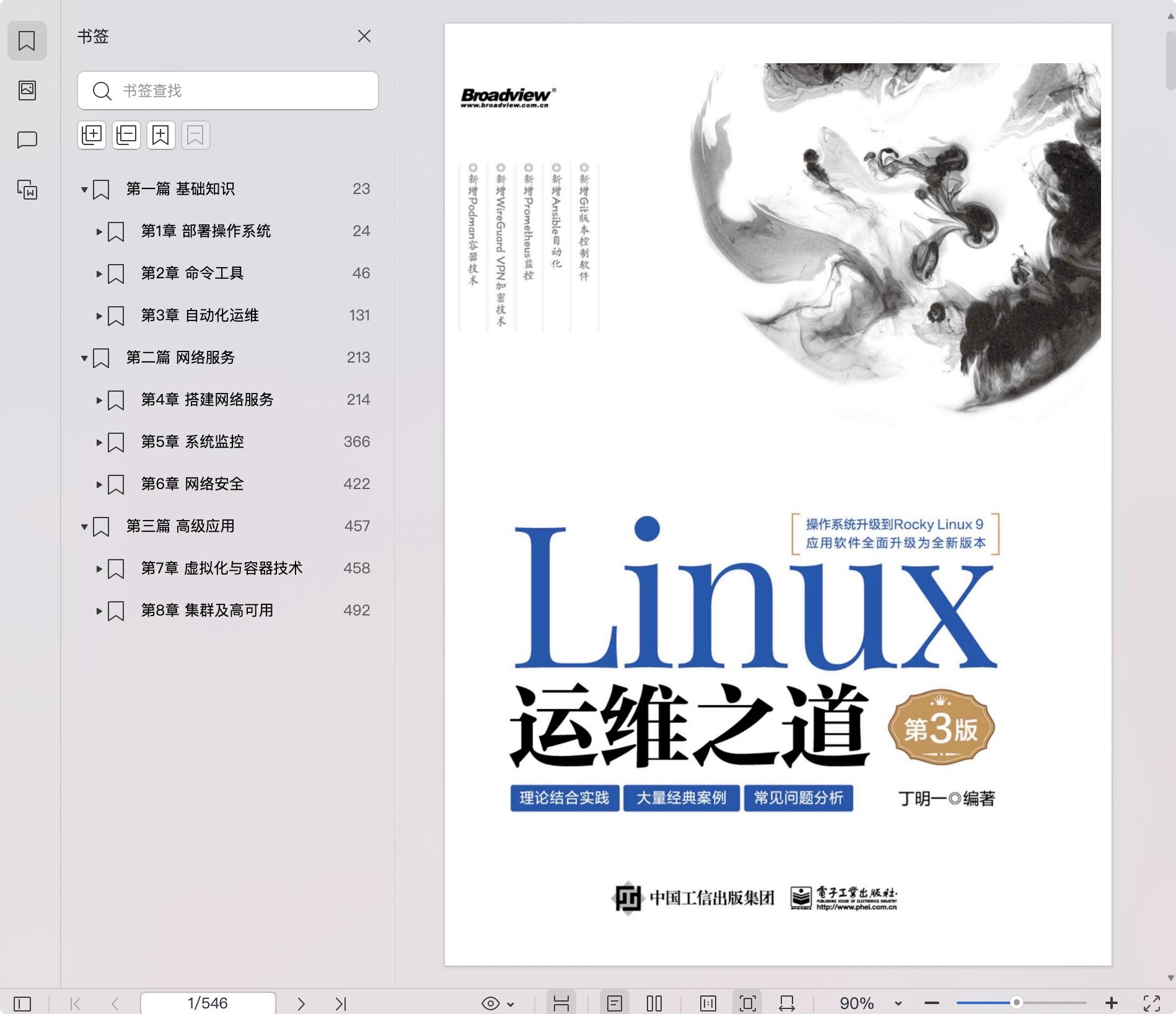The width and height of the screenshot is (1176, 1014).
Task: Click the eye protection mode icon
Action: [x=490, y=1003]
